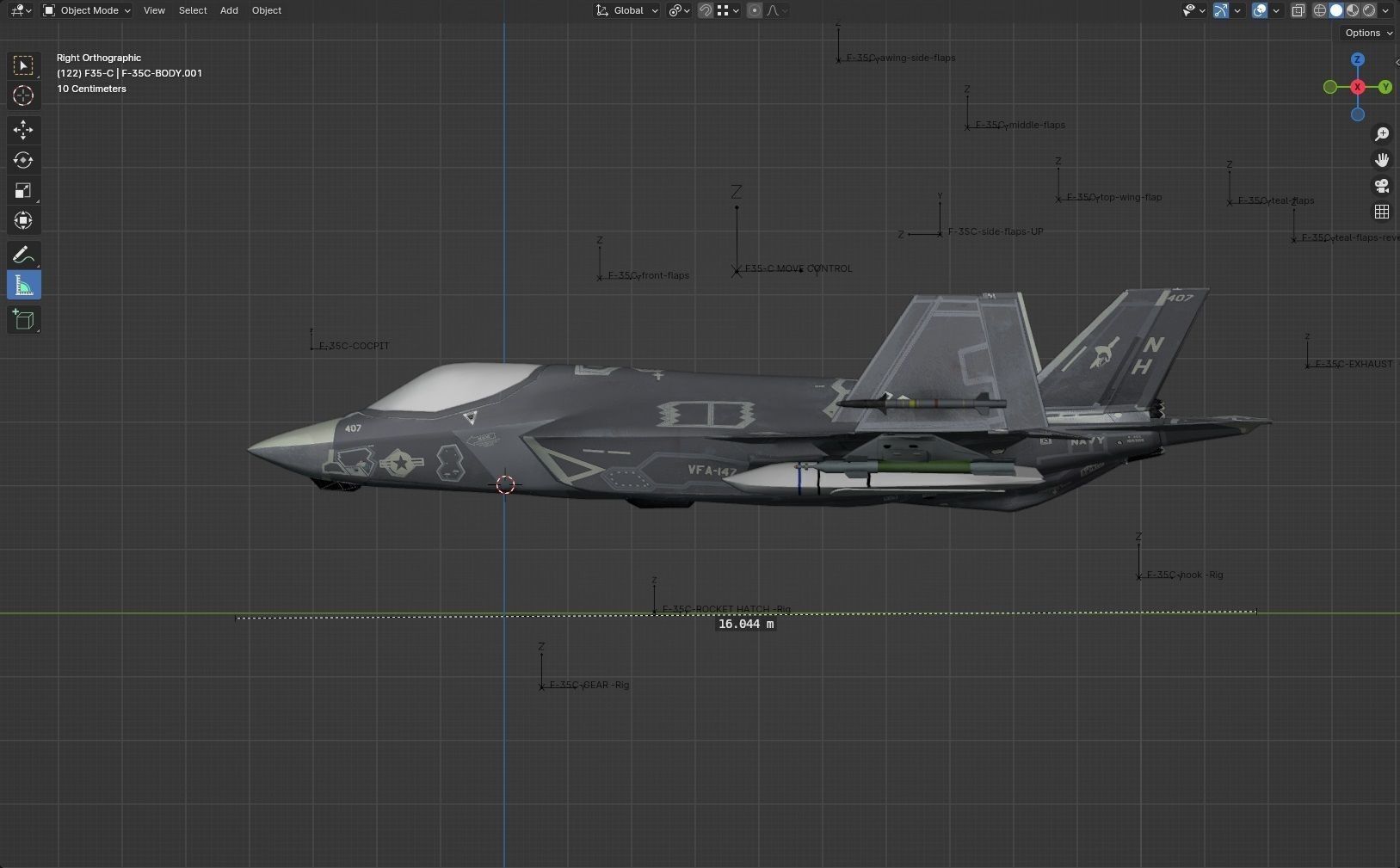Toggle X-Ray mode

point(1298,10)
